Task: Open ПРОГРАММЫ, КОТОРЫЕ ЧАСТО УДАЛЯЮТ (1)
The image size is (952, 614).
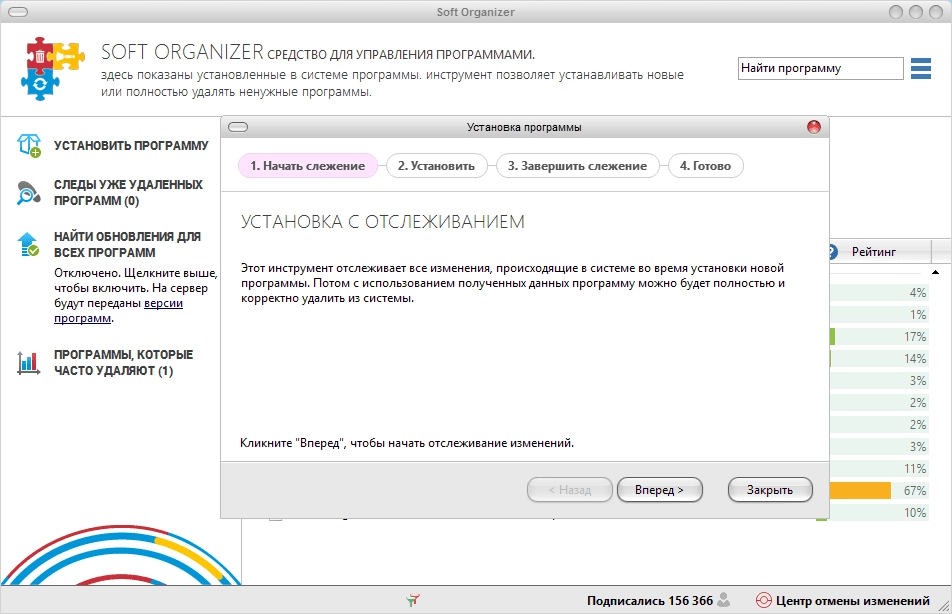Action: tap(123, 363)
